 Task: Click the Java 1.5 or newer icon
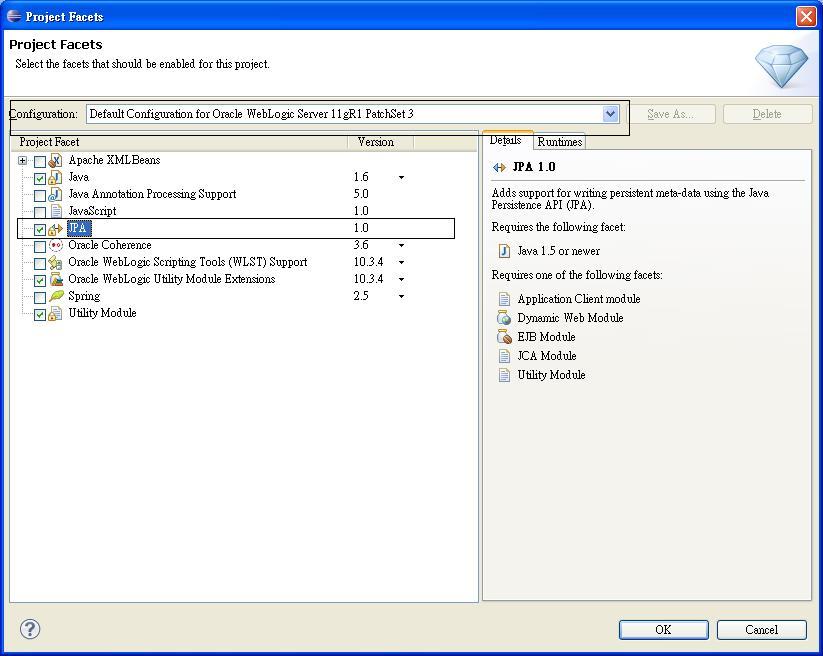504,251
